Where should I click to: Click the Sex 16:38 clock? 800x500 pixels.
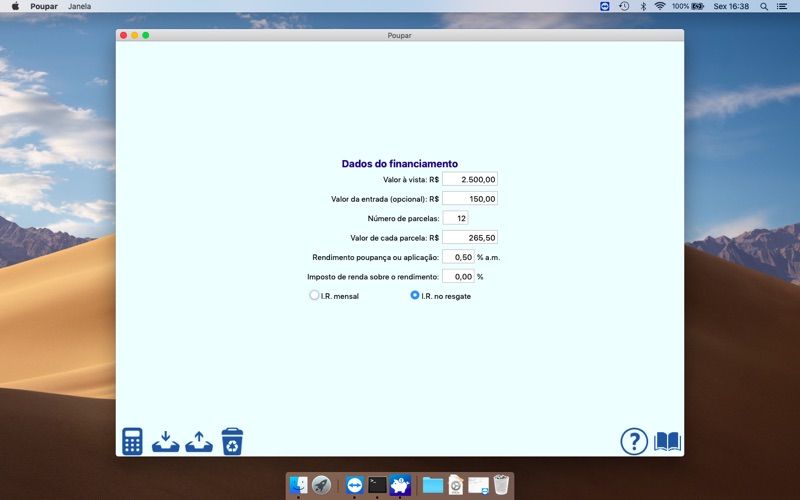(x=731, y=6)
